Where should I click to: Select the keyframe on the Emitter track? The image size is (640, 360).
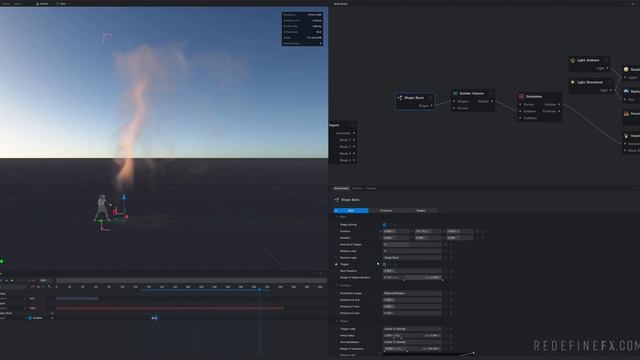click(155, 318)
